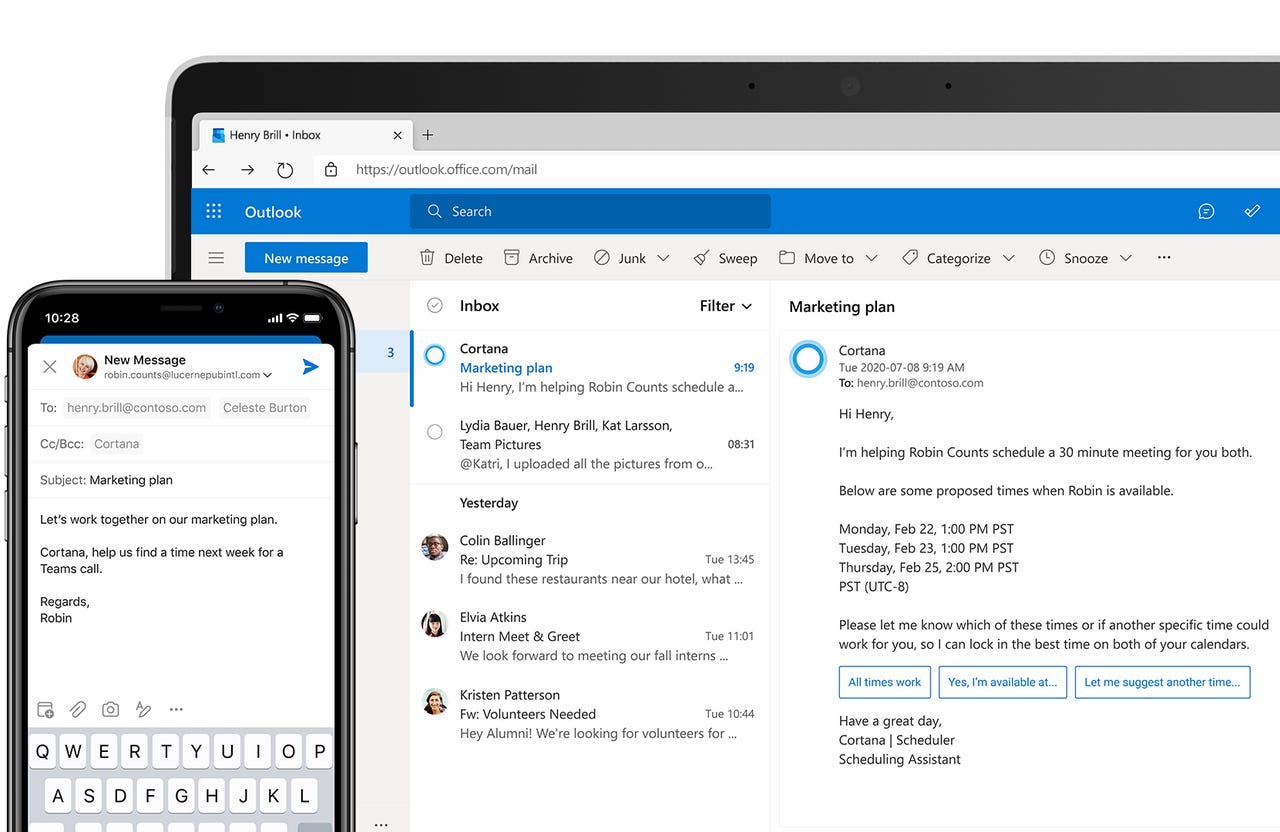Image resolution: width=1280 pixels, height=832 pixels.
Task: Expand the Move to options
Action: (x=872, y=257)
